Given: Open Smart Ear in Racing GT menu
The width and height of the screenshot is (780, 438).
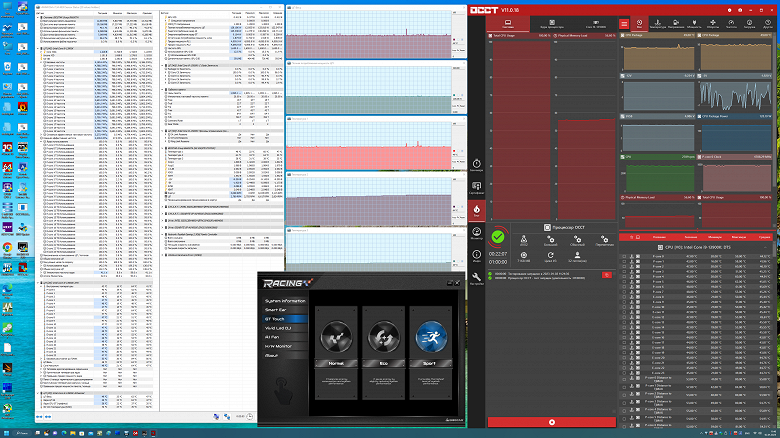Looking at the screenshot, I should pos(285,310).
